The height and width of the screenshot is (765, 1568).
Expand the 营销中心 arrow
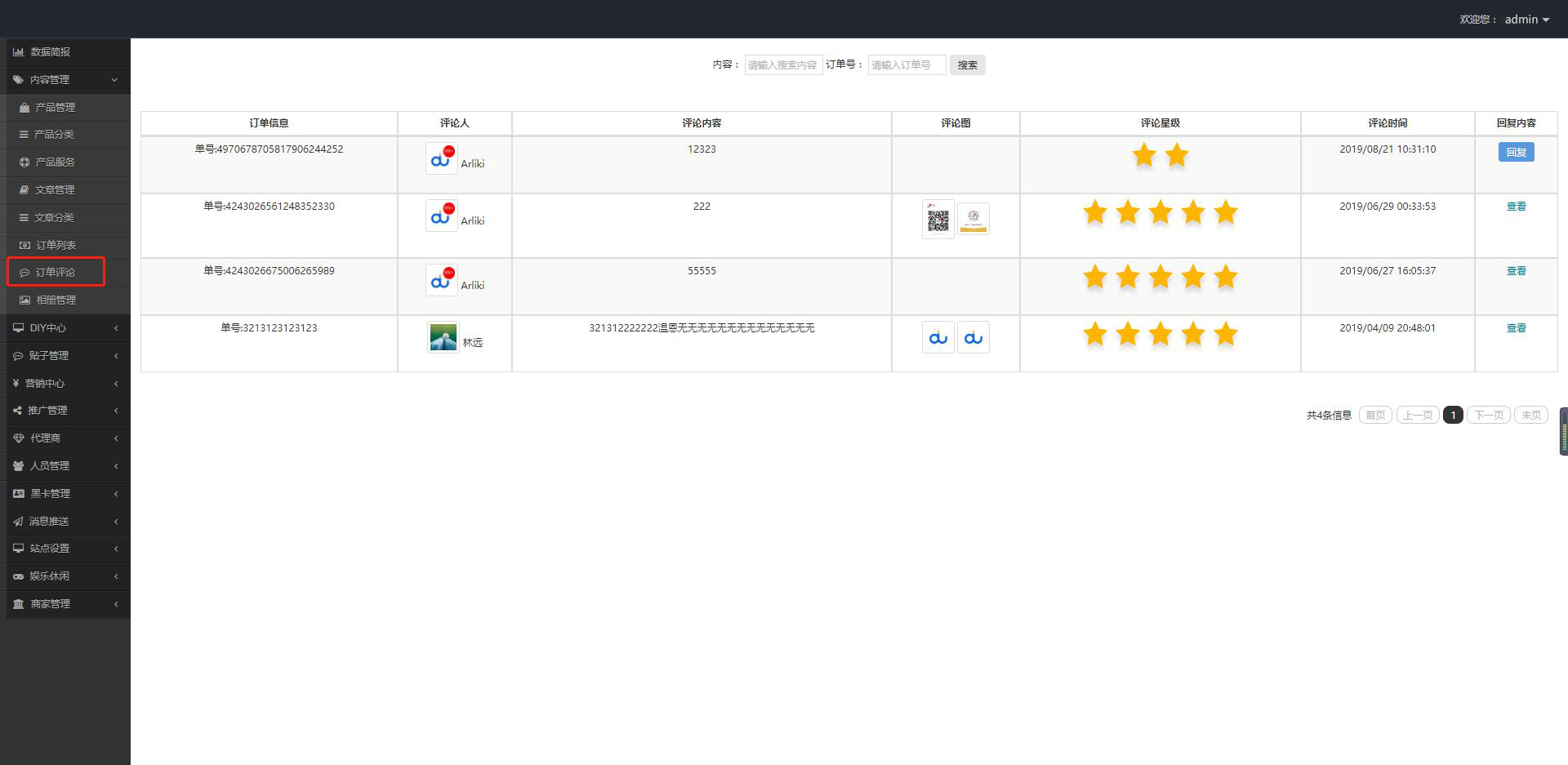(116, 384)
